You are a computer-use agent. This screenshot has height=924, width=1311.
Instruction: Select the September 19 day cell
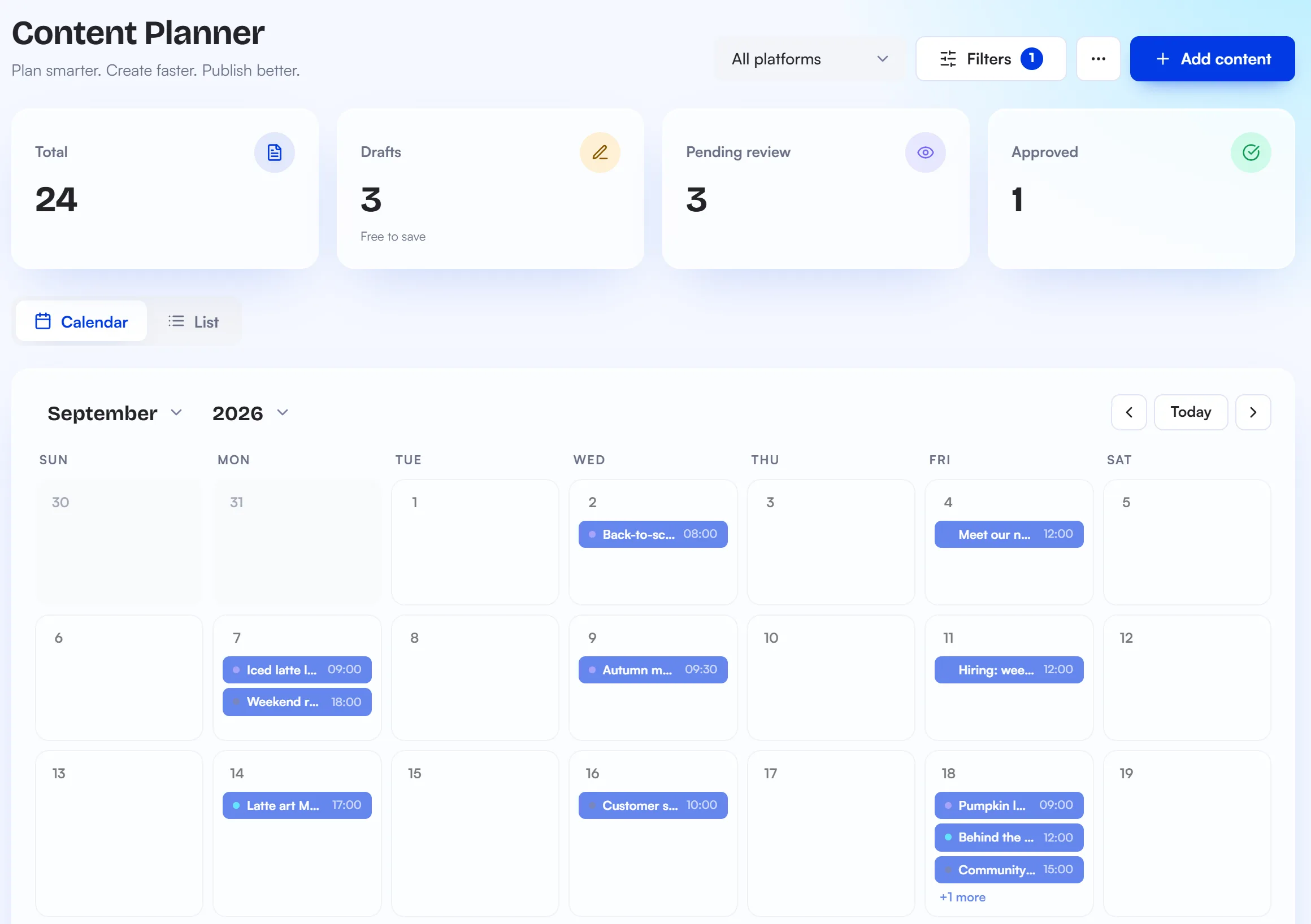pyautogui.click(x=1187, y=833)
